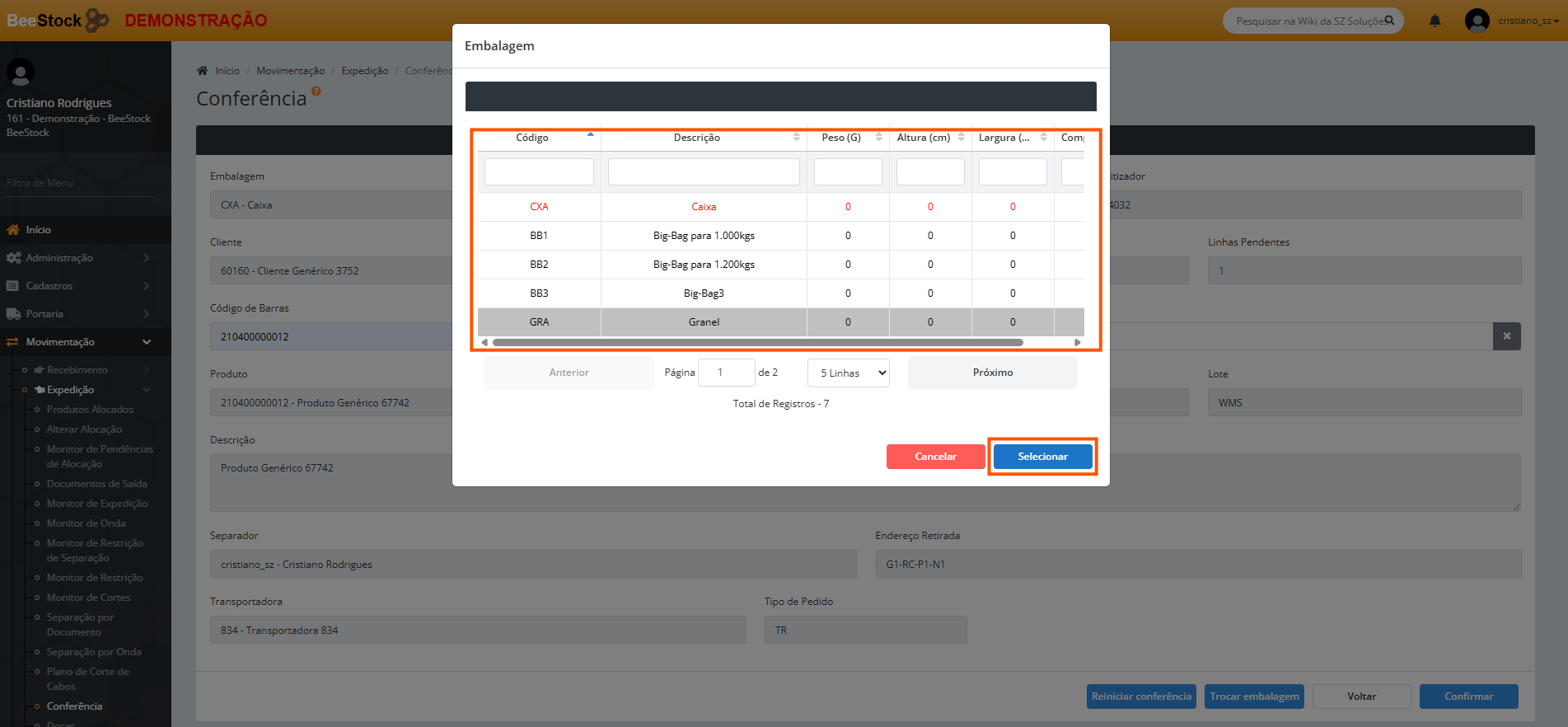Click the X clear button on barcode field

pos(1506,336)
